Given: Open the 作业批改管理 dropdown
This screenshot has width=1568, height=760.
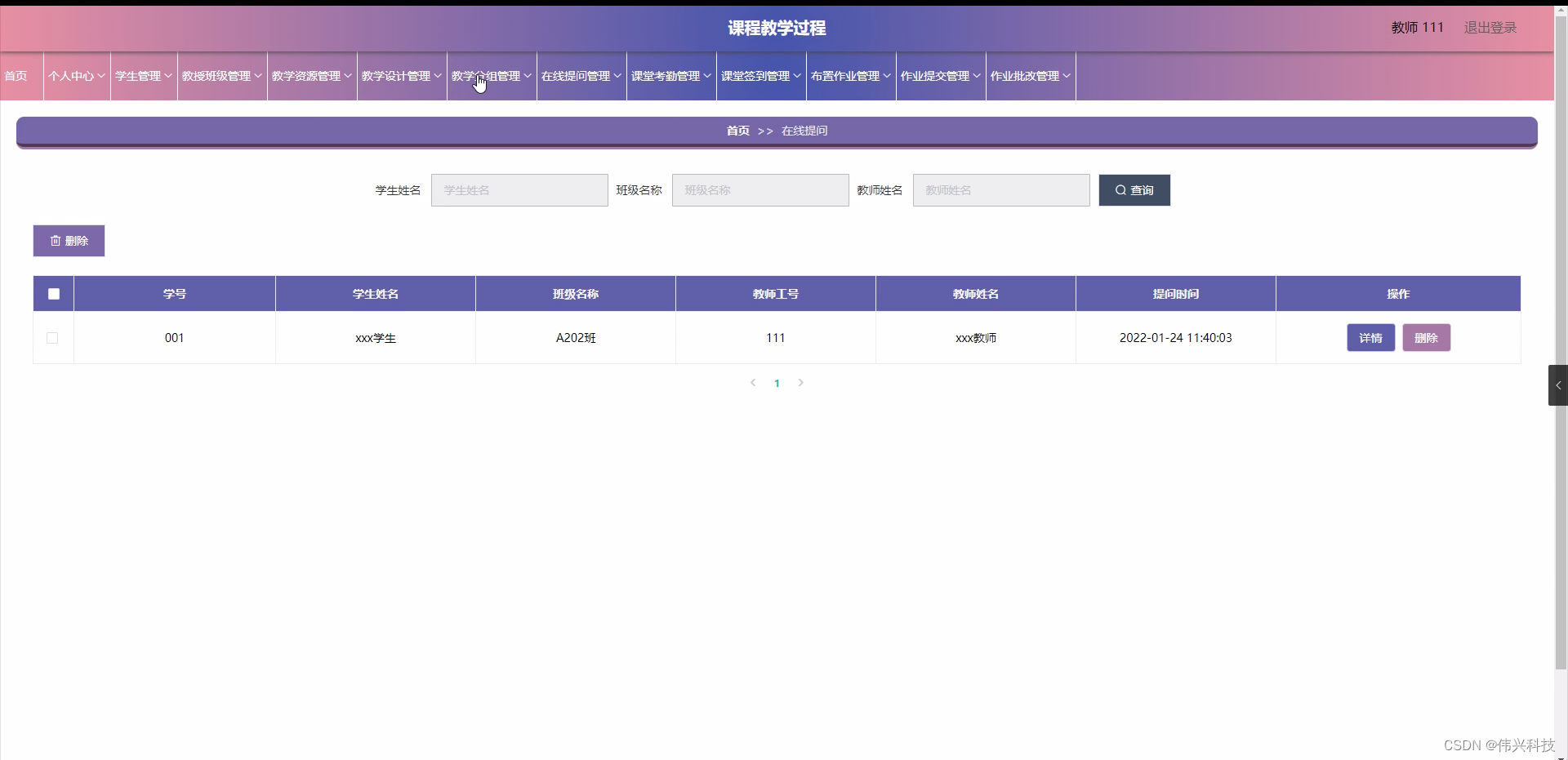Looking at the screenshot, I should pyautogui.click(x=1029, y=76).
